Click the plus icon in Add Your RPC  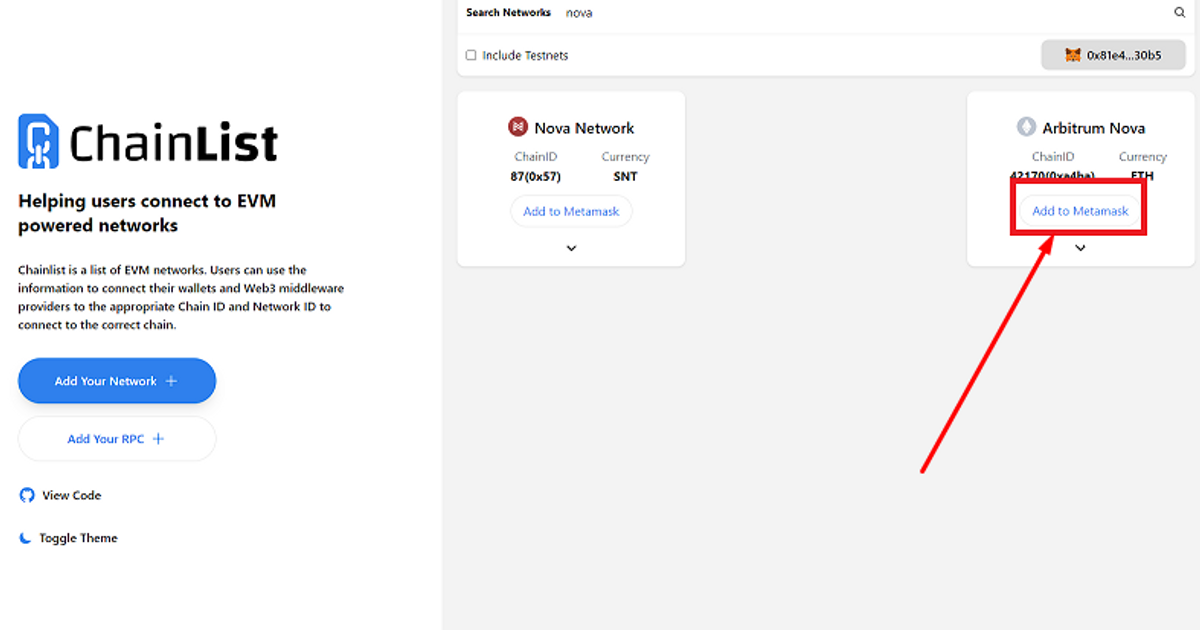coord(158,439)
